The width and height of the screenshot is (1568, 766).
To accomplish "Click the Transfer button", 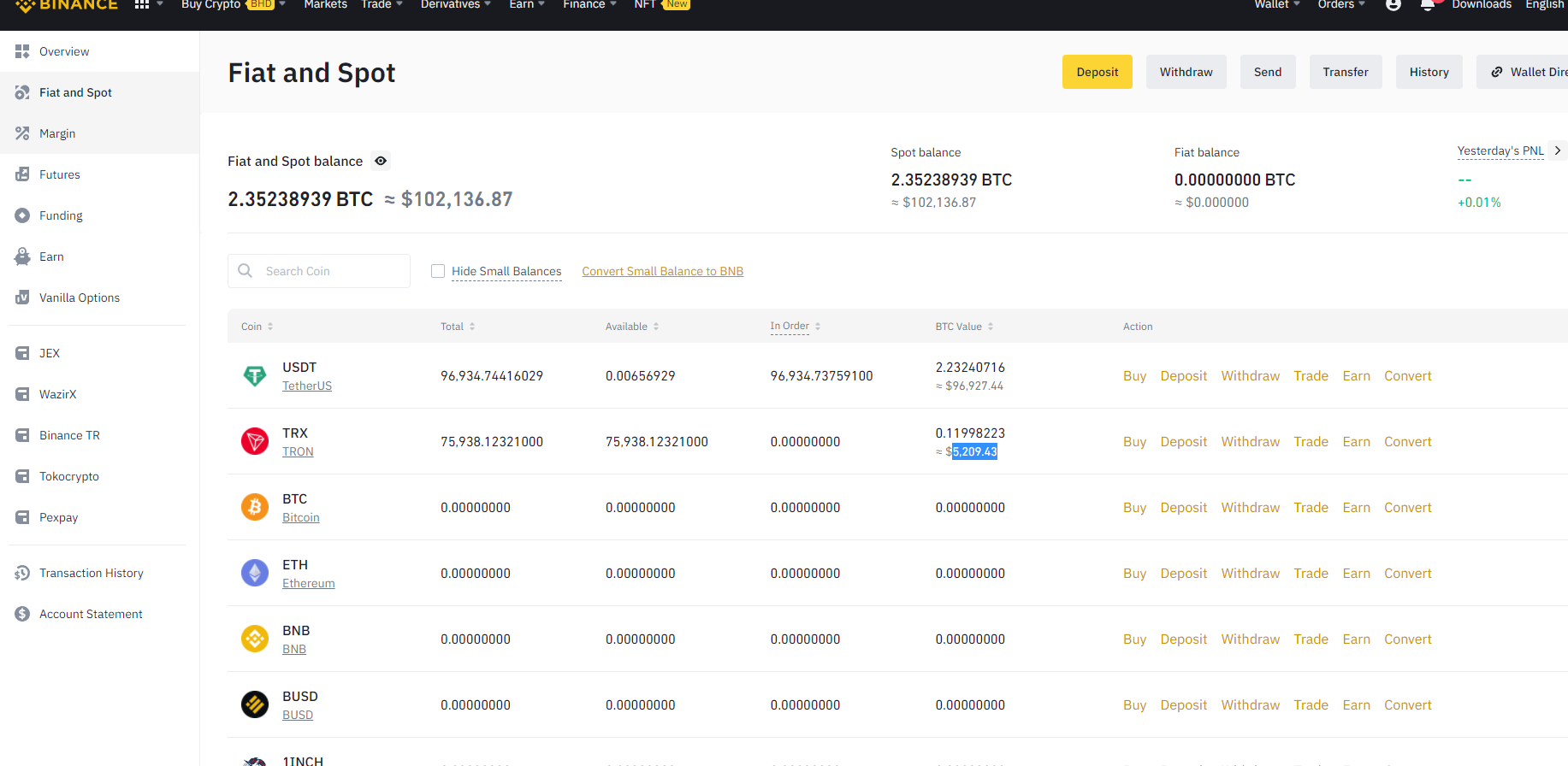I will [1346, 72].
